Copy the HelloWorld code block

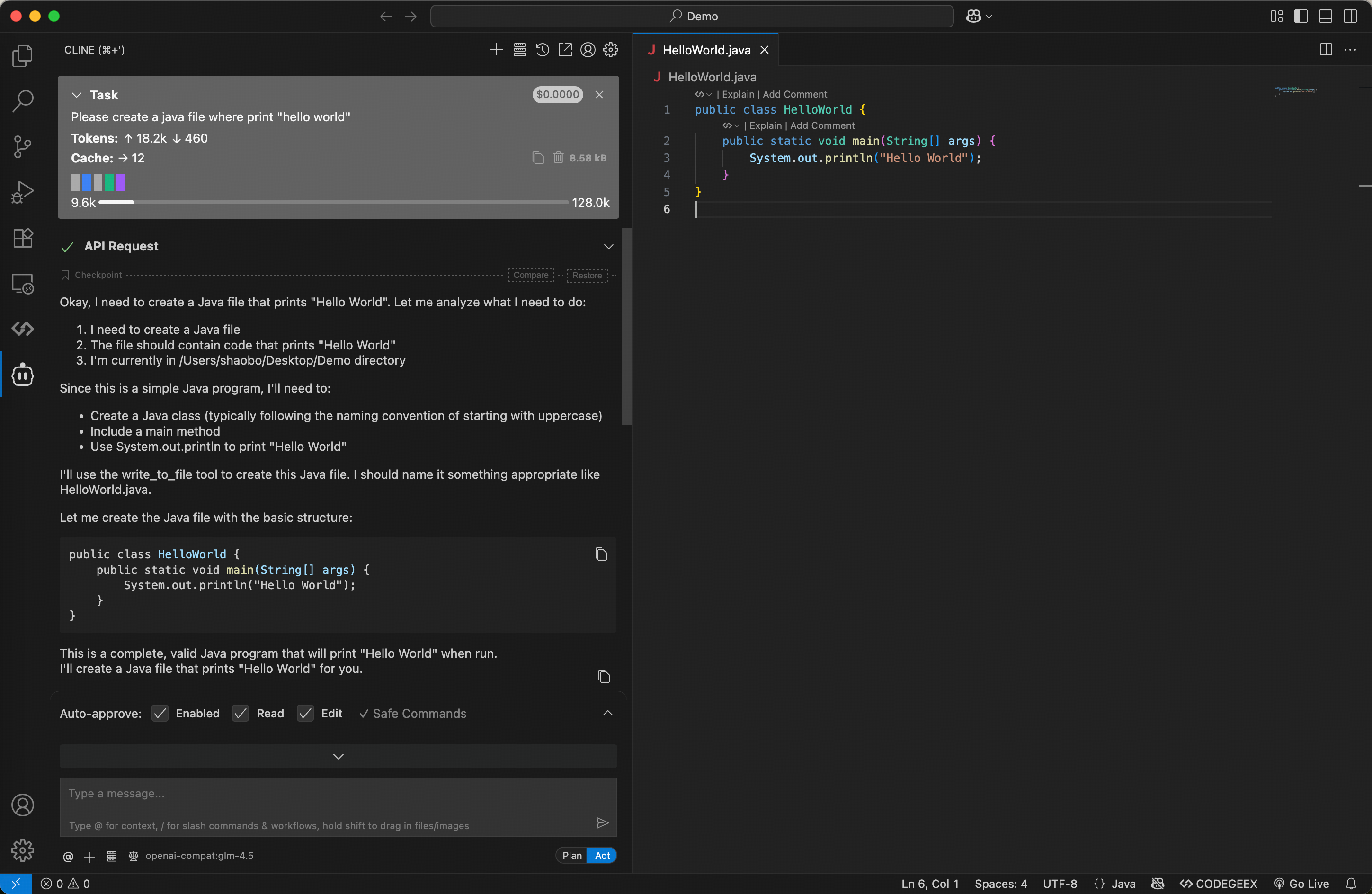[601, 554]
